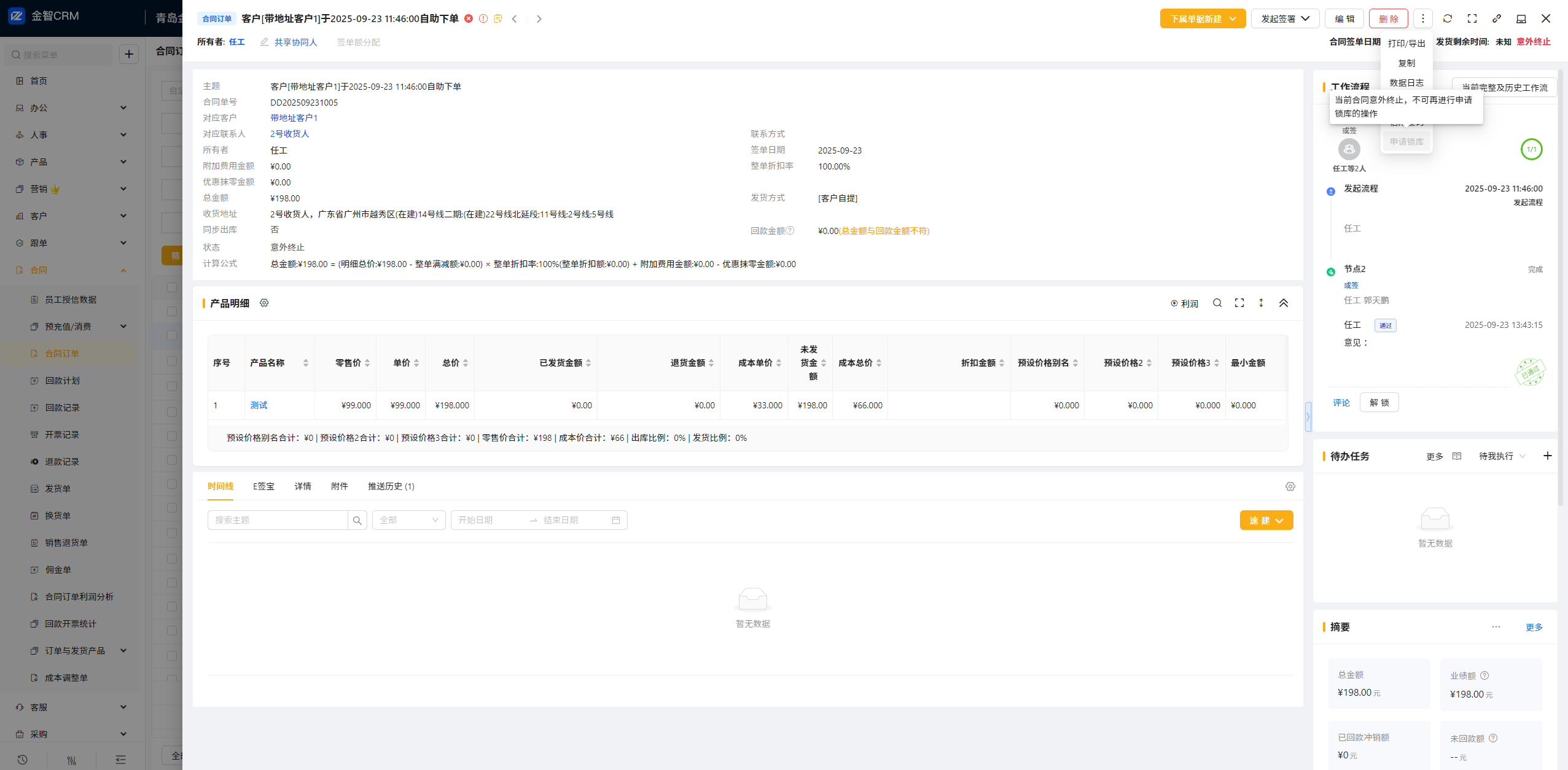Open product detail column settings gear
Viewport: 1568px width, 770px height.
coord(264,303)
